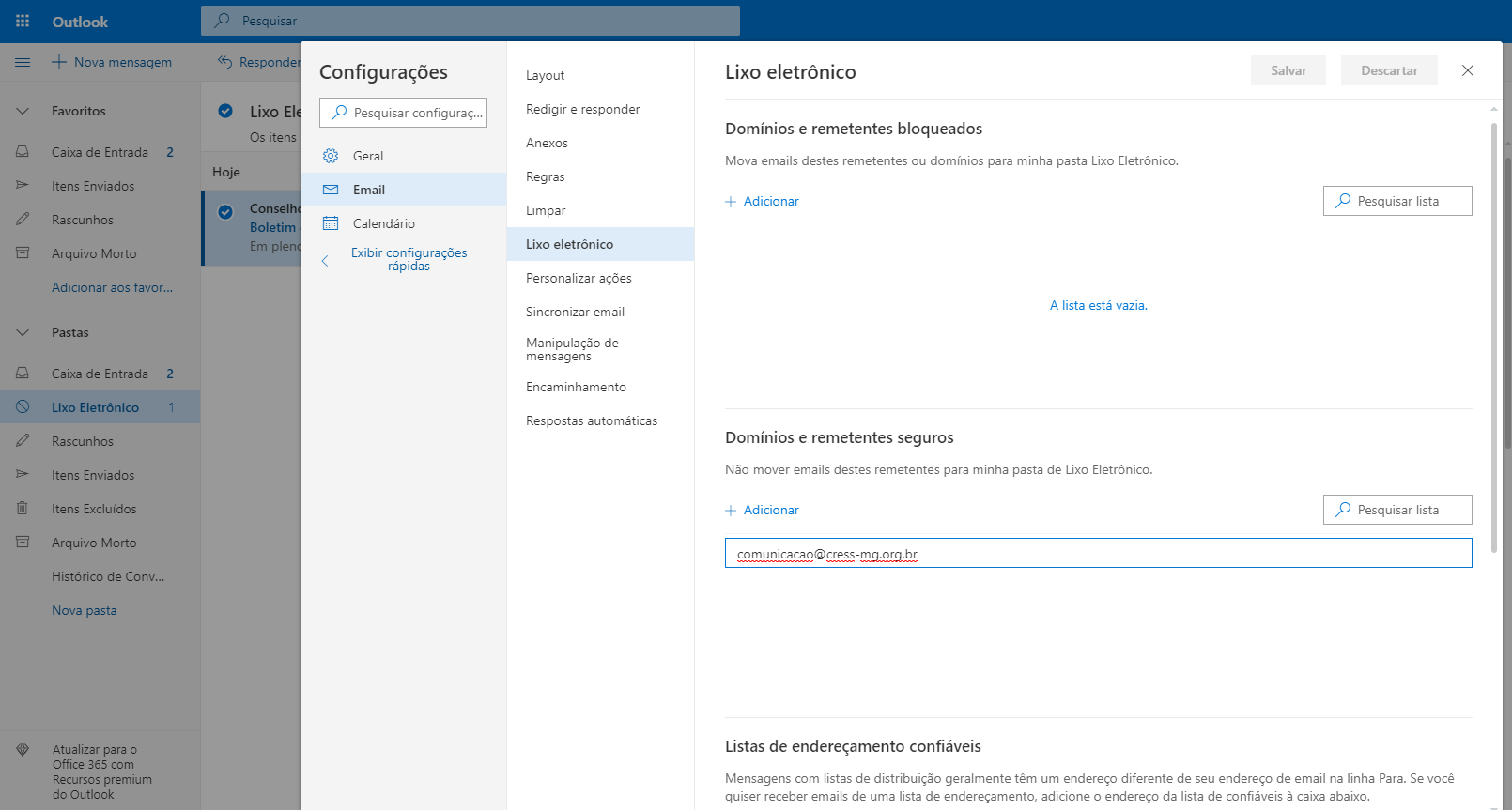Toggle the select-all checkmark beside Lixo Eletrônico header
1512x810 pixels.
tap(225, 111)
